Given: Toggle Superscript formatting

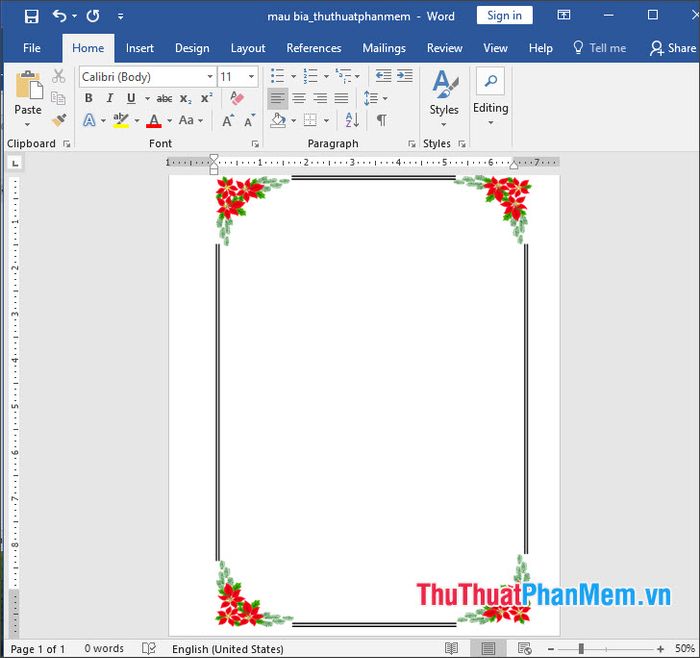Looking at the screenshot, I should tap(206, 98).
